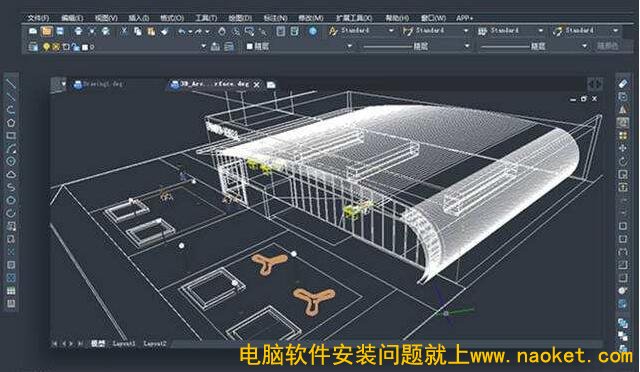Click the last layout tab navigation arrow

(x=80, y=344)
